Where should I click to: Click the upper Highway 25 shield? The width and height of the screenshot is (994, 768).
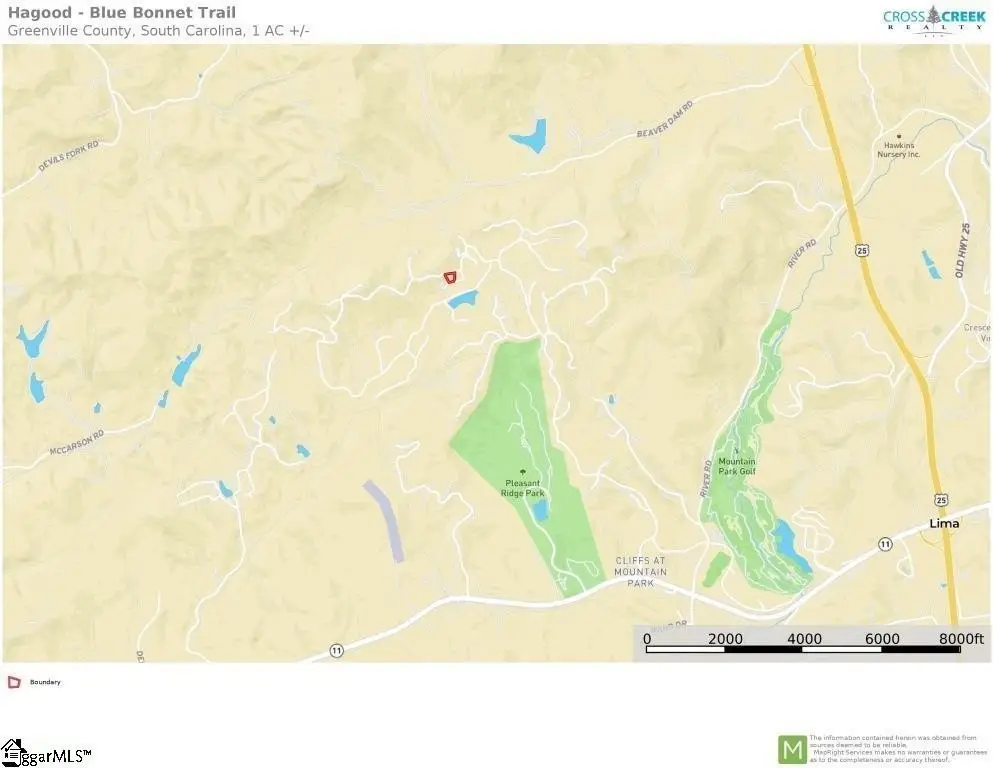click(862, 251)
